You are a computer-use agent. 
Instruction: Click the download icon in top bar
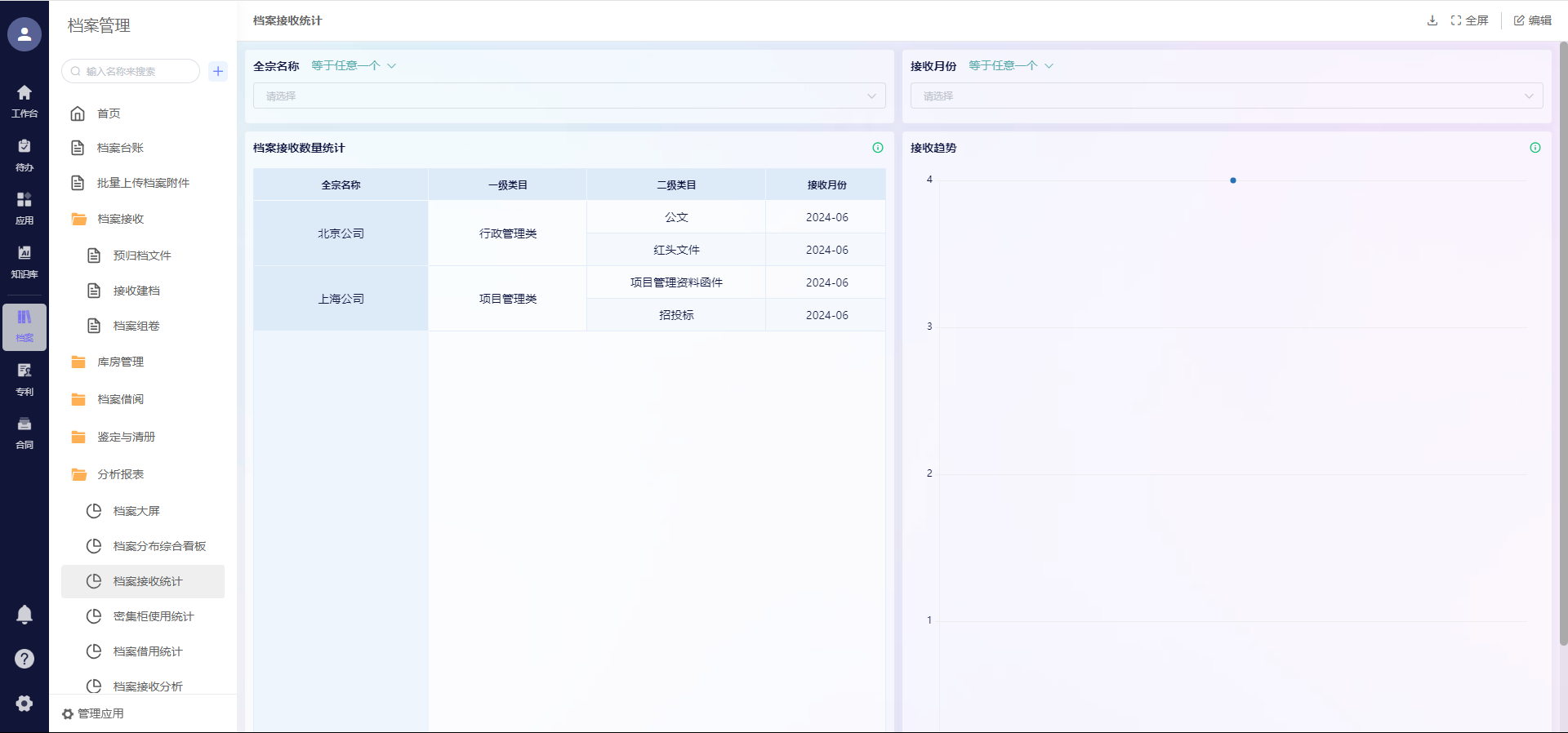coord(1432,20)
